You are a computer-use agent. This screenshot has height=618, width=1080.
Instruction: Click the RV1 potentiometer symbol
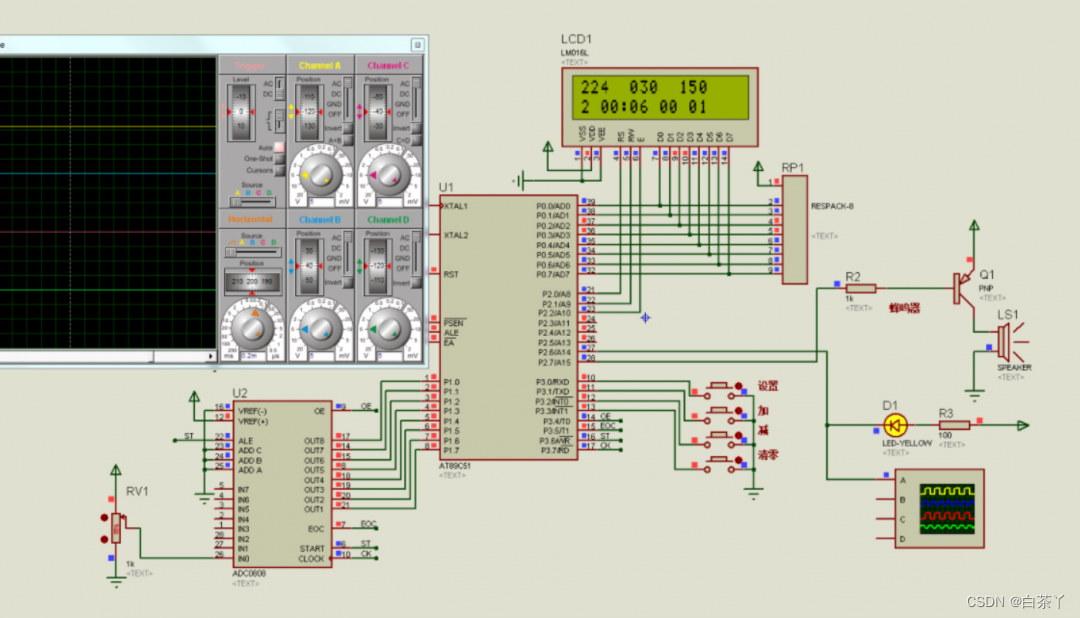(116, 529)
